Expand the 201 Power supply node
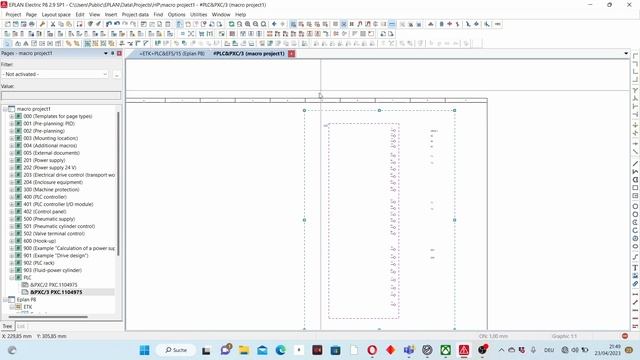This screenshot has height=360, width=640. pos(12,160)
